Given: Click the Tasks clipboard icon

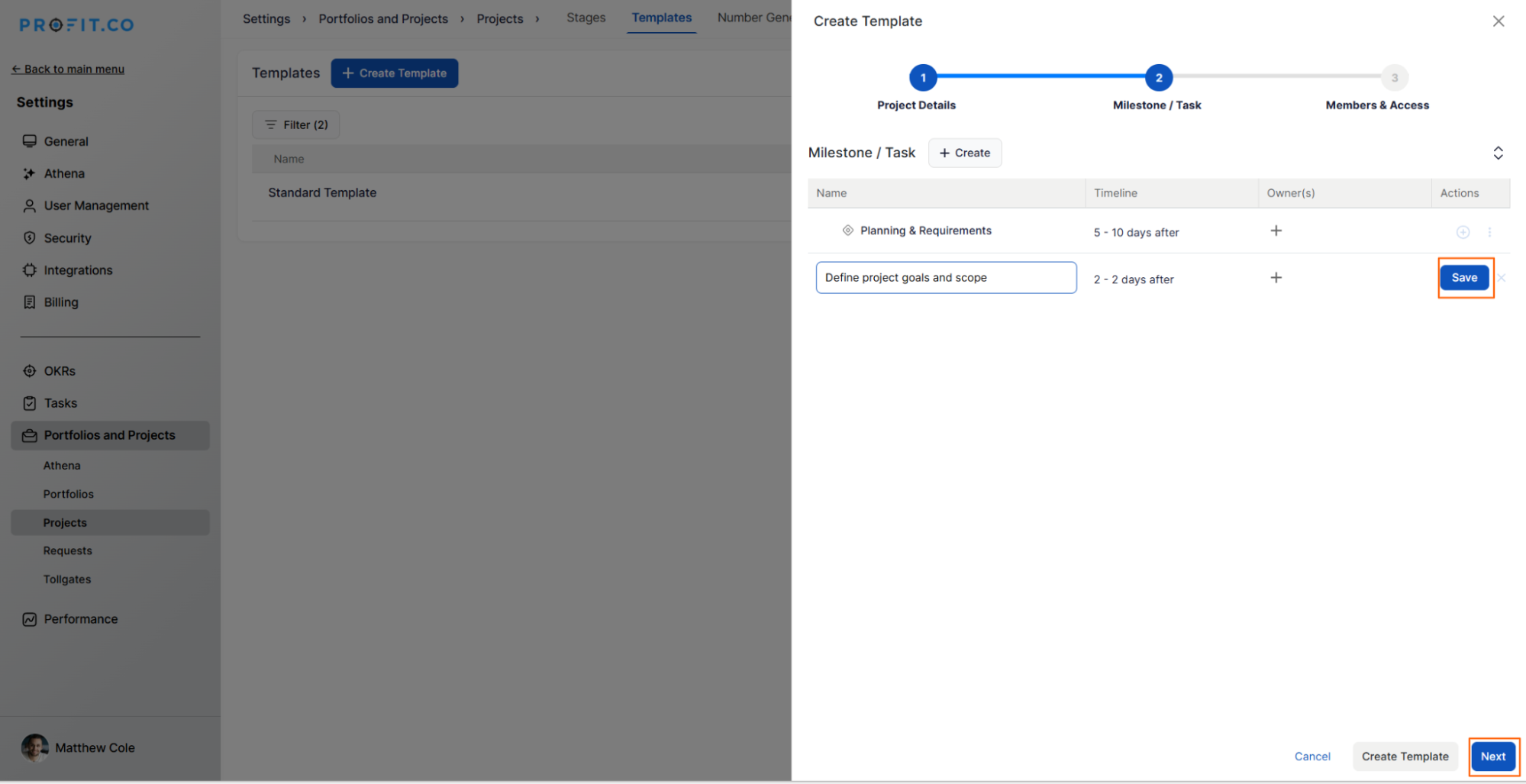Looking at the screenshot, I should 30,403.
